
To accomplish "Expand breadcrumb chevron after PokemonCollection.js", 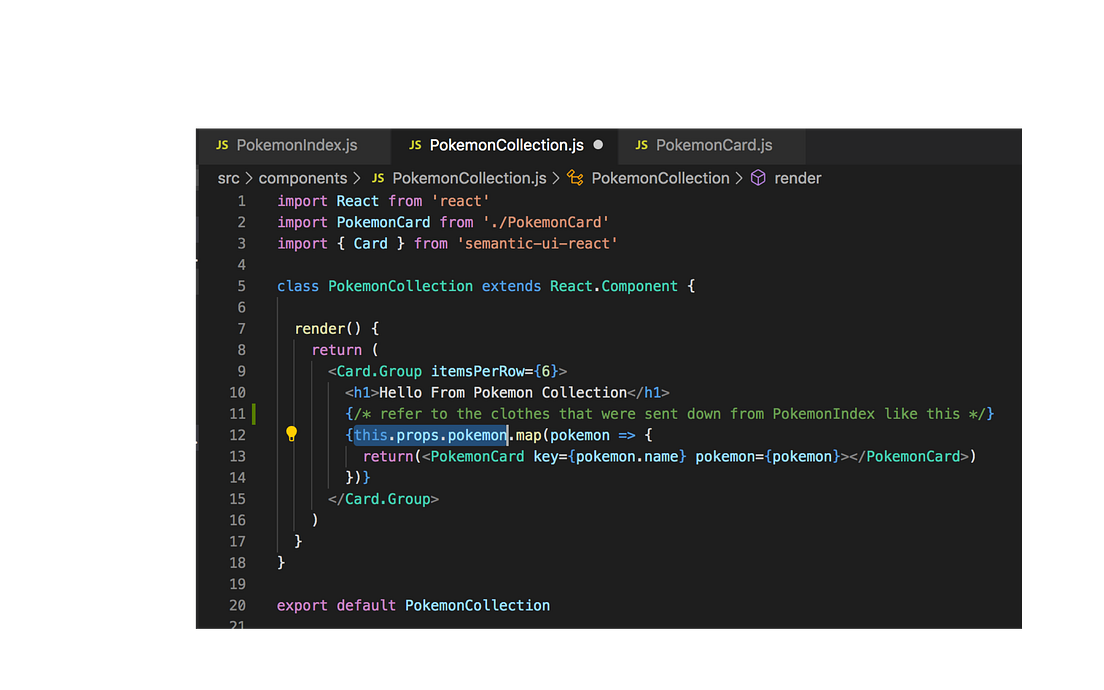I will [x=556, y=178].
